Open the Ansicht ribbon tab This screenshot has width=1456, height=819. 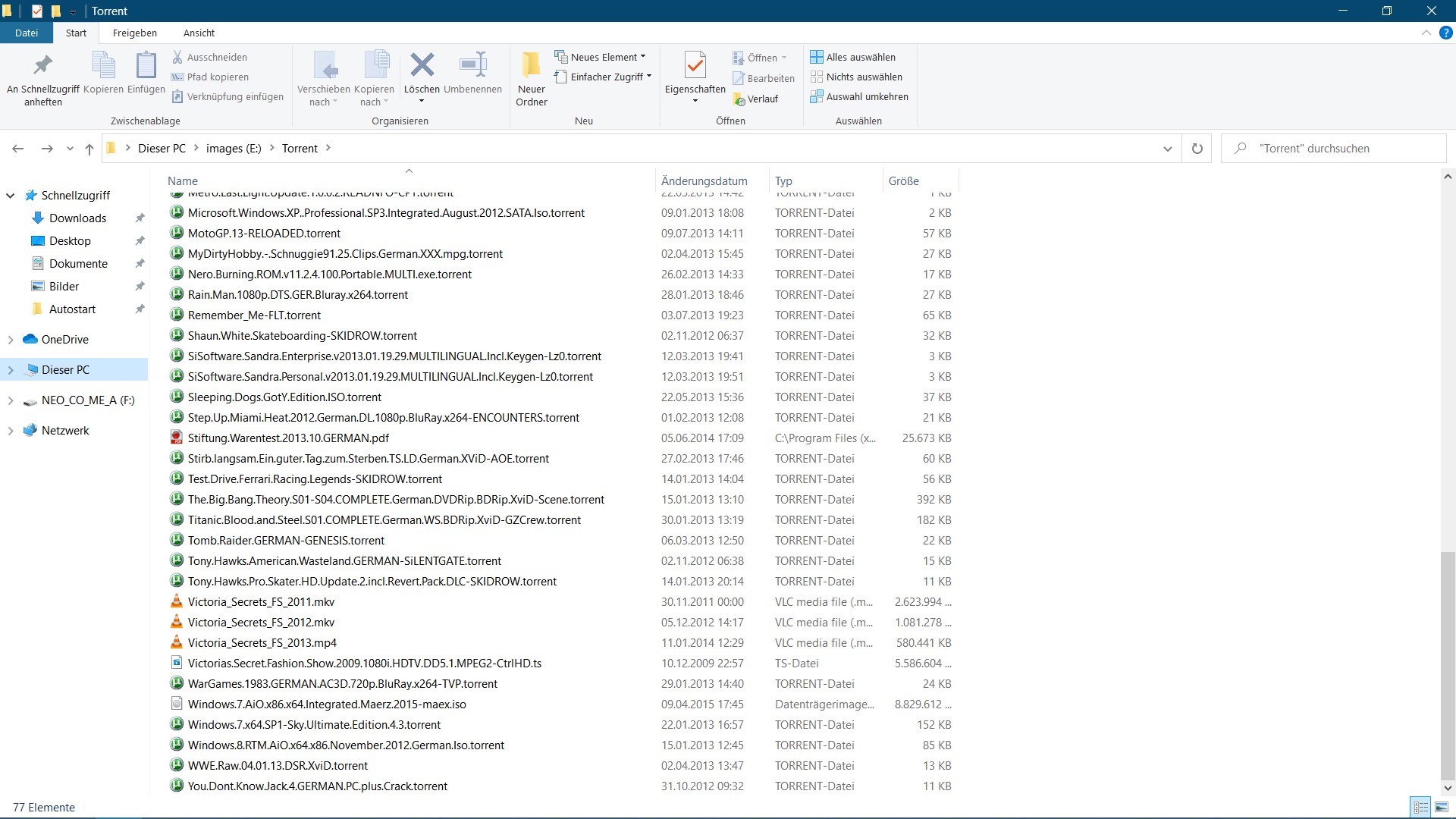pos(199,33)
